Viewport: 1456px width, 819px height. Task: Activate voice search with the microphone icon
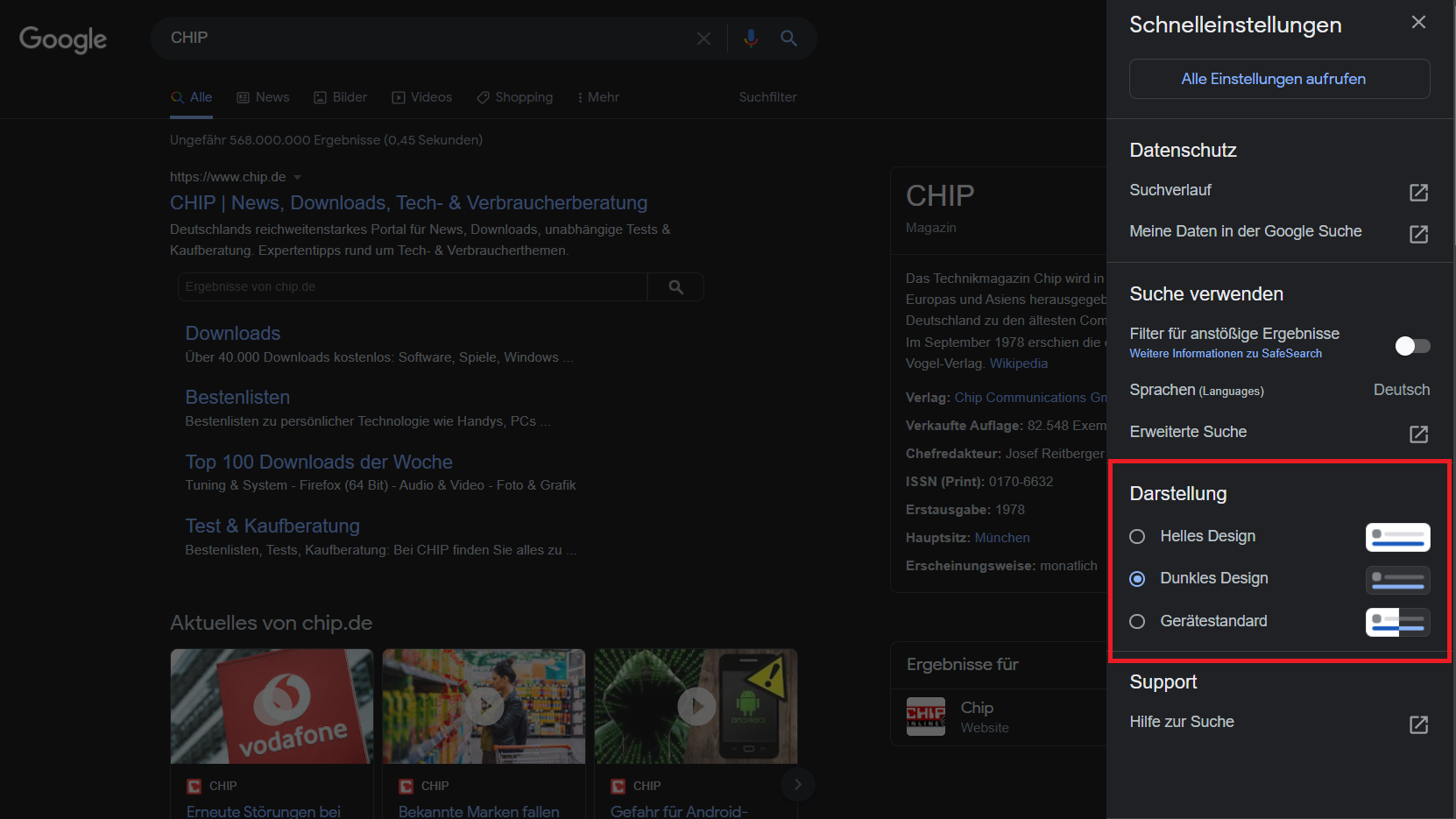point(751,38)
